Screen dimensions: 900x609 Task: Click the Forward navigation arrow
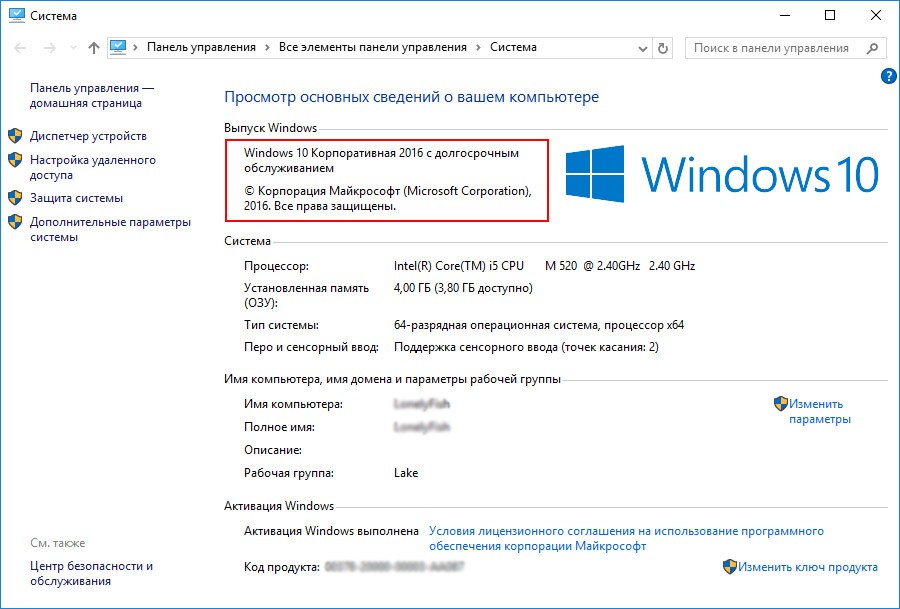coord(50,48)
